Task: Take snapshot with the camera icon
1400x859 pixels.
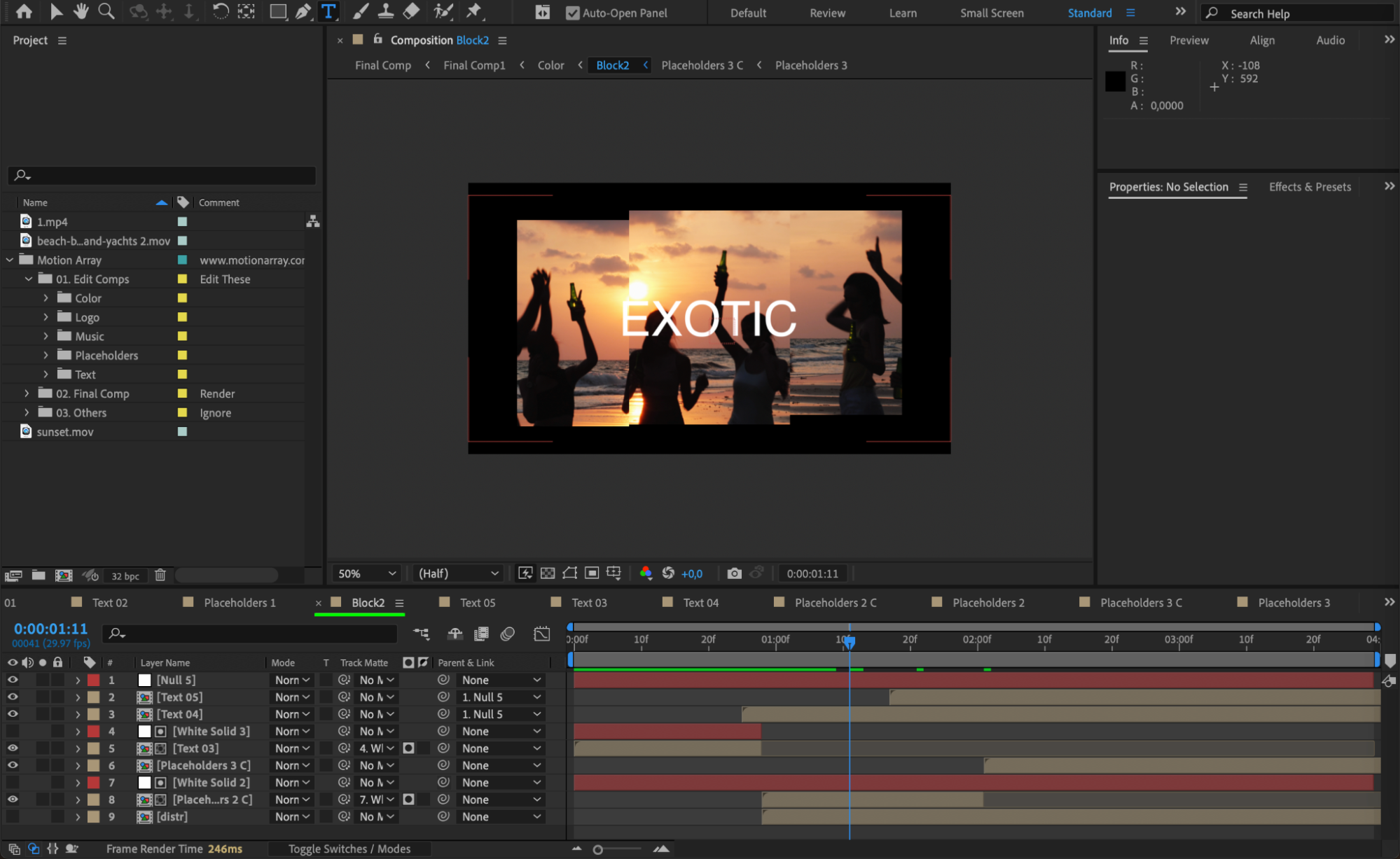Action: pyautogui.click(x=733, y=573)
